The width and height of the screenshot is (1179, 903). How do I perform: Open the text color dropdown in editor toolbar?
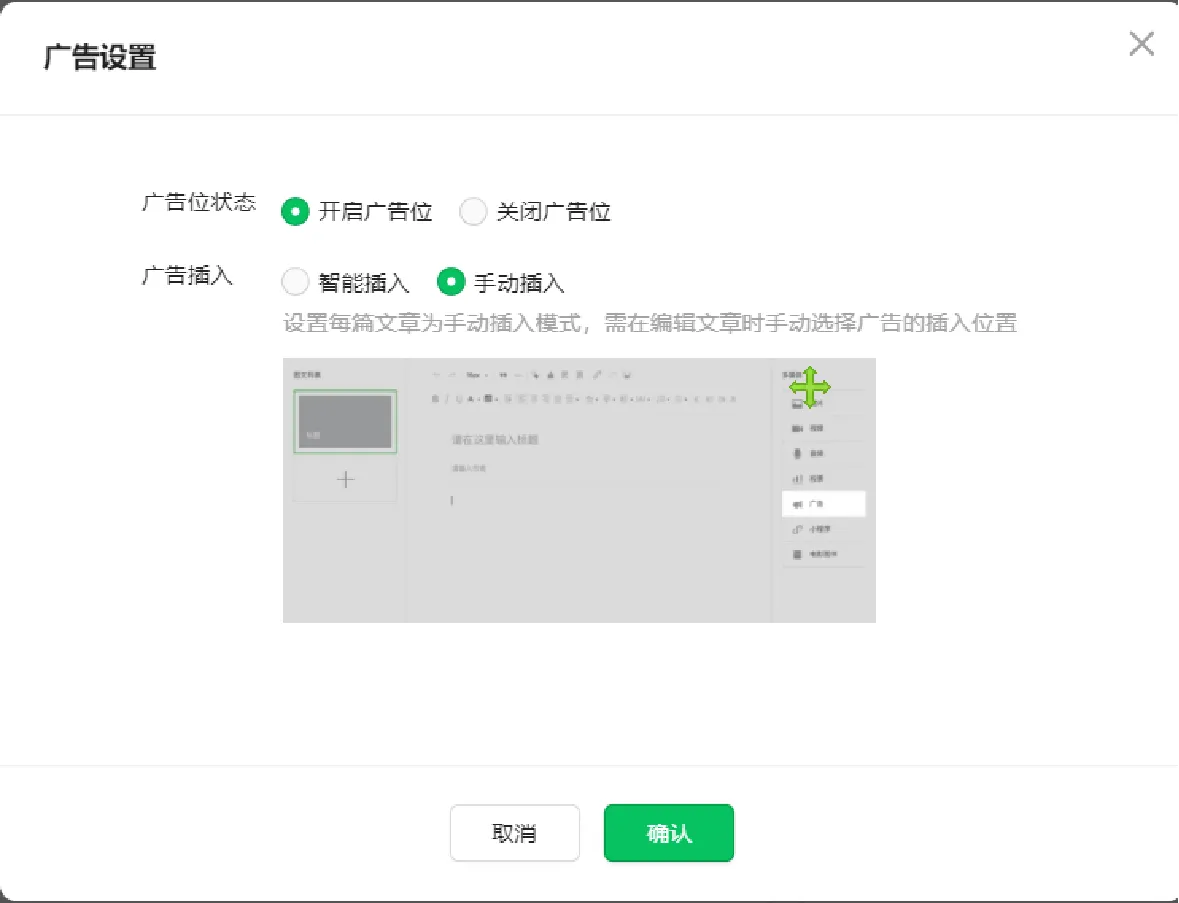point(472,399)
